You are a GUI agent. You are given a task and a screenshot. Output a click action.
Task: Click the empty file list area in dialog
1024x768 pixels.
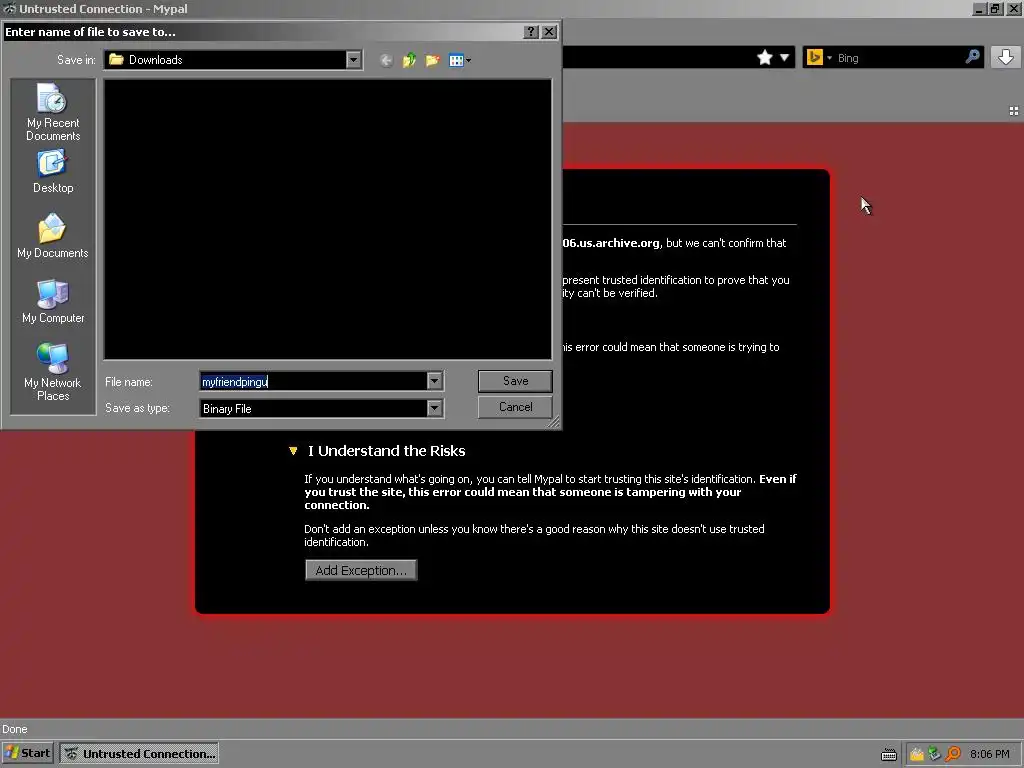[x=328, y=219]
